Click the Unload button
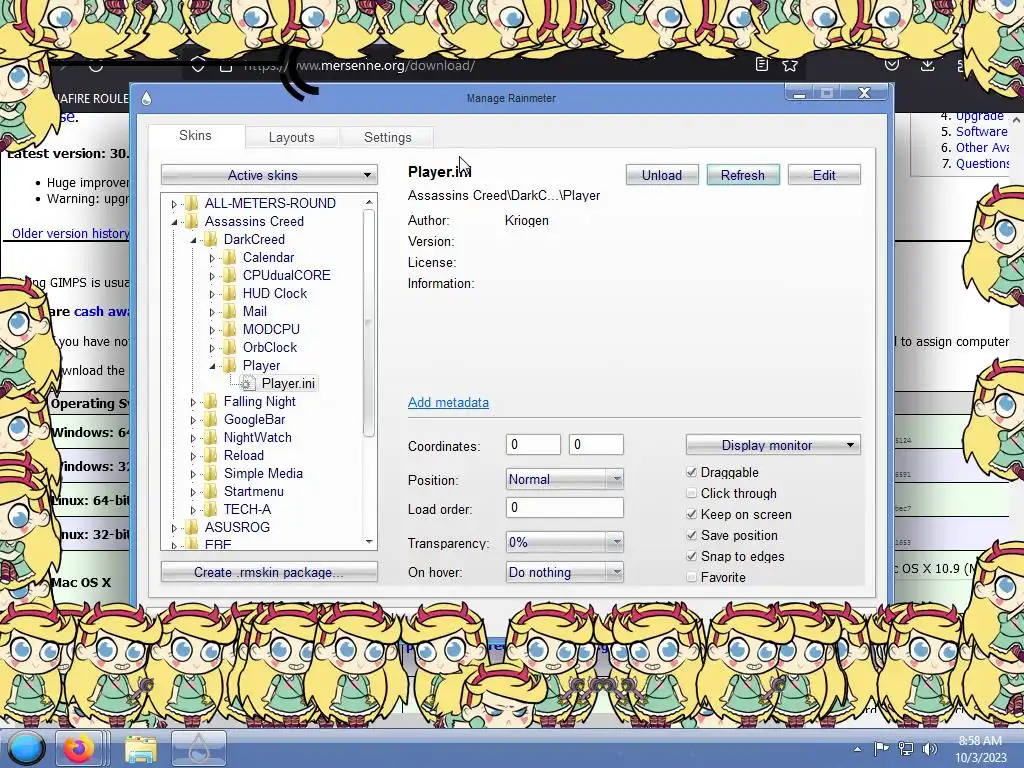This screenshot has width=1024, height=768. [x=662, y=175]
